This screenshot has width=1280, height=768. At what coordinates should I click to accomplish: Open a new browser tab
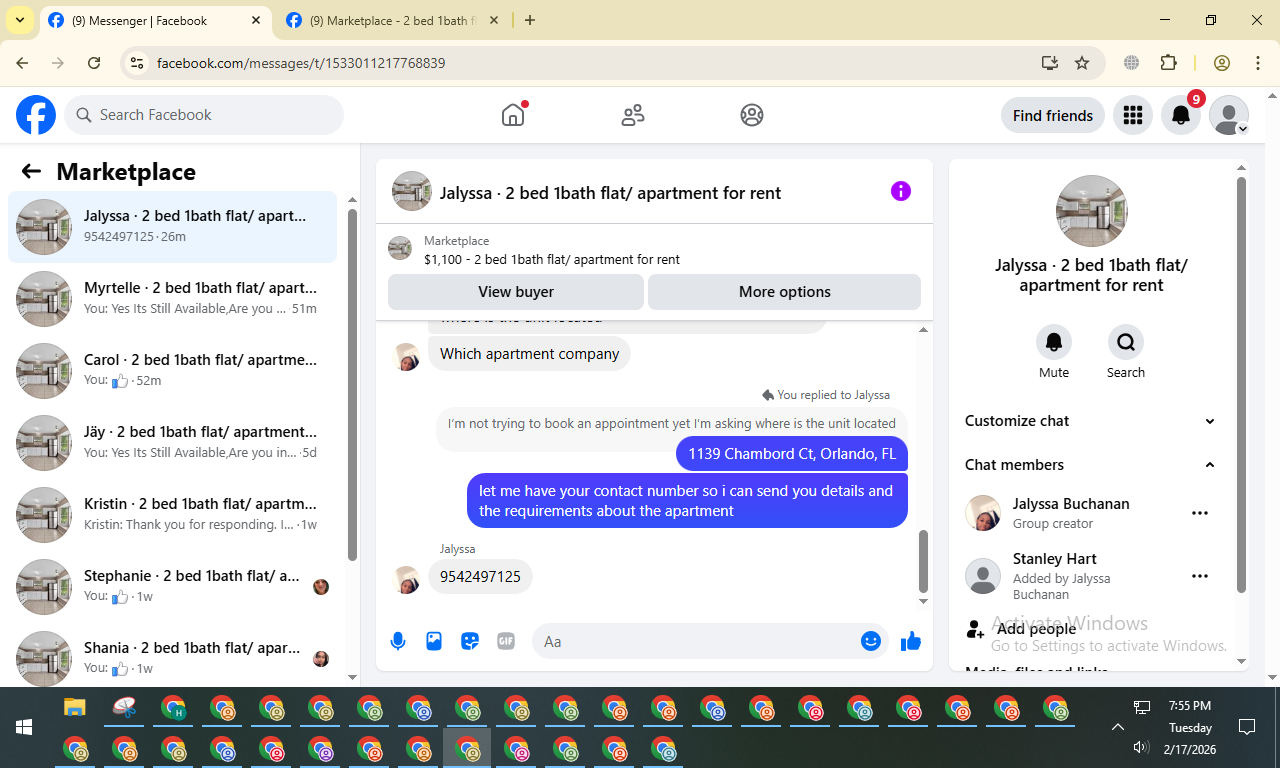click(x=530, y=20)
